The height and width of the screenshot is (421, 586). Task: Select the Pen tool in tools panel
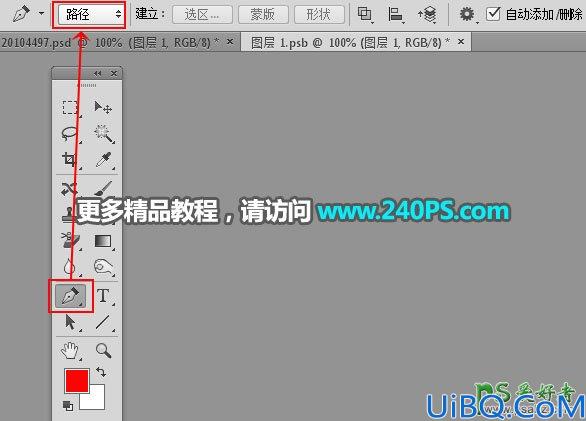coord(70,296)
